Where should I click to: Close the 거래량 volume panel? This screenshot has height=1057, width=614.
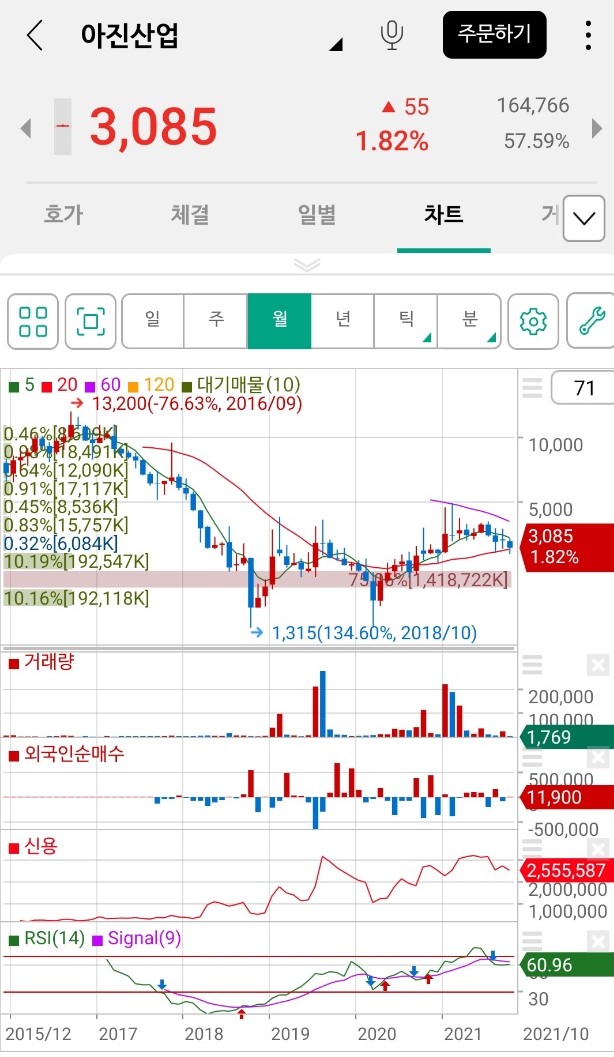point(598,666)
